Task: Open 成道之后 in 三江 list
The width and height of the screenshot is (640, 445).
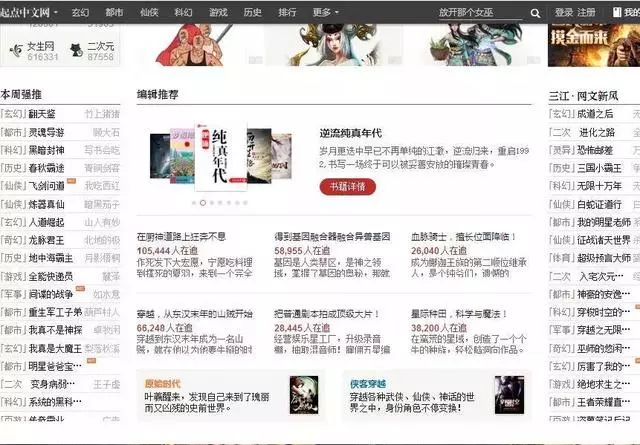Action: (x=595, y=114)
